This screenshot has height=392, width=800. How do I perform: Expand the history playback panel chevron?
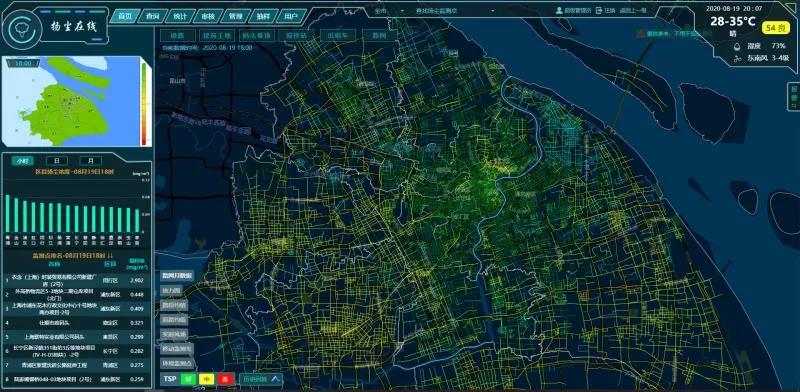276,379
